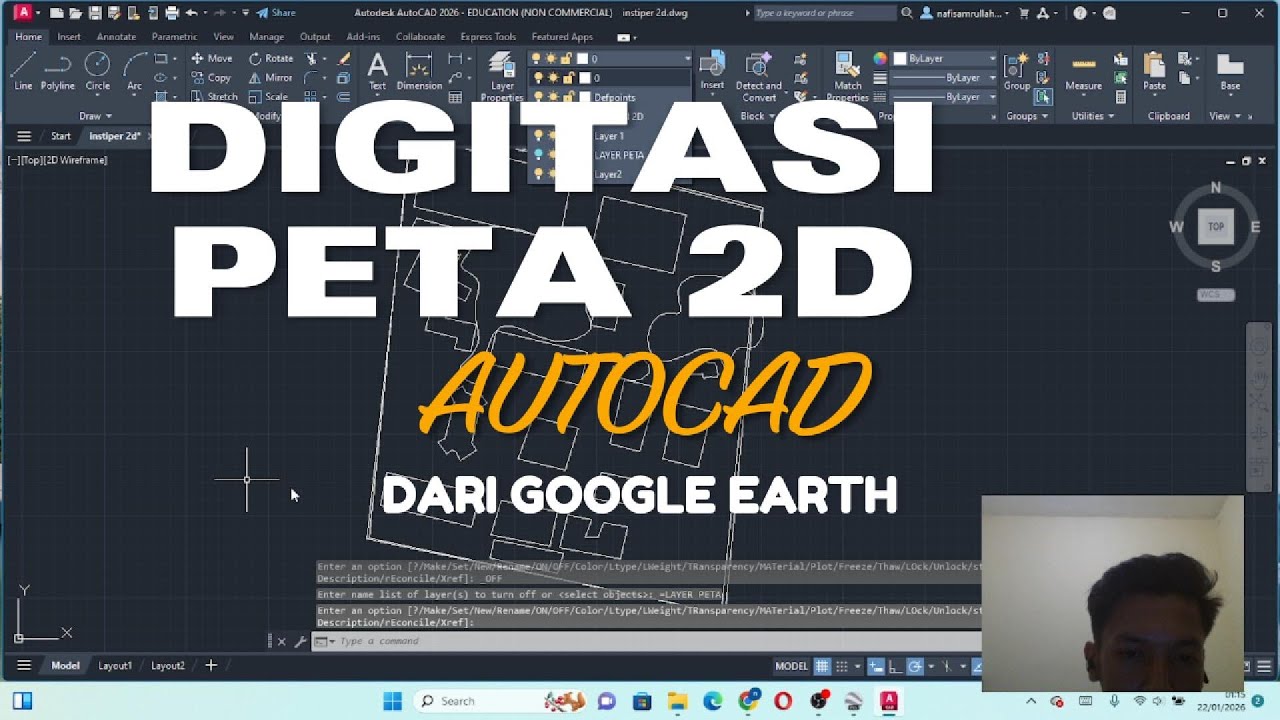Click the color wheel object color icon
Viewport: 1280px width, 720px height.
tap(880, 59)
